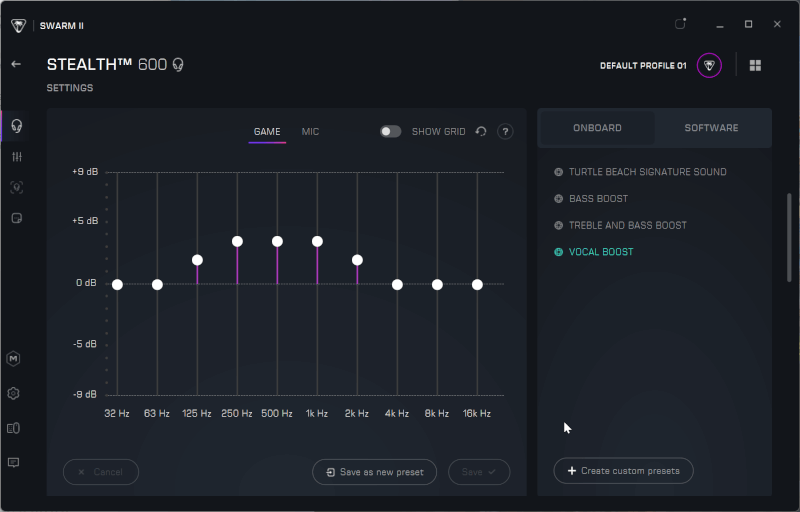Click the +5 dB axis label

click(85, 221)
